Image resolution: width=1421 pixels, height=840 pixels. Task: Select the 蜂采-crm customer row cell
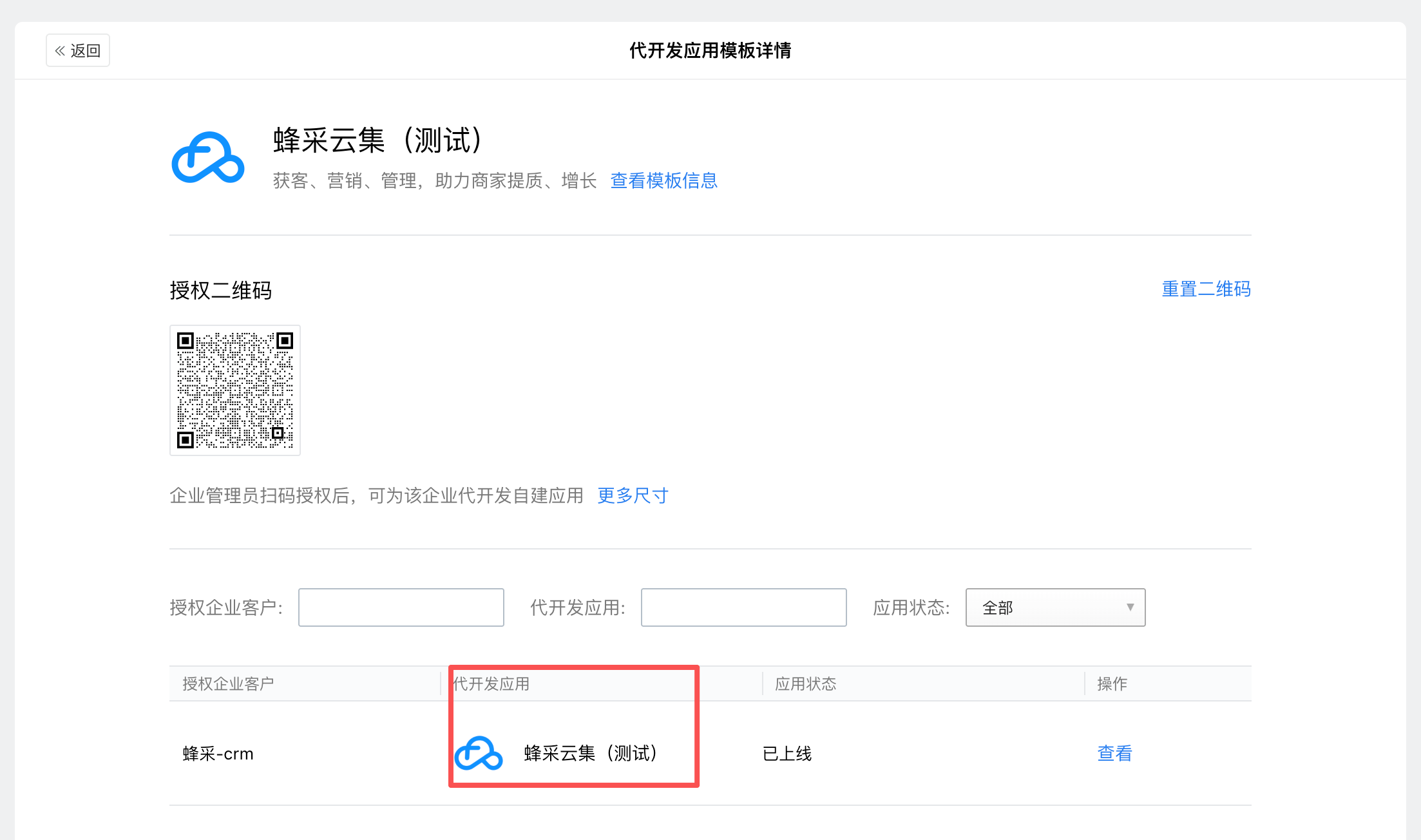pyautogui.click(x=218, y=754)
